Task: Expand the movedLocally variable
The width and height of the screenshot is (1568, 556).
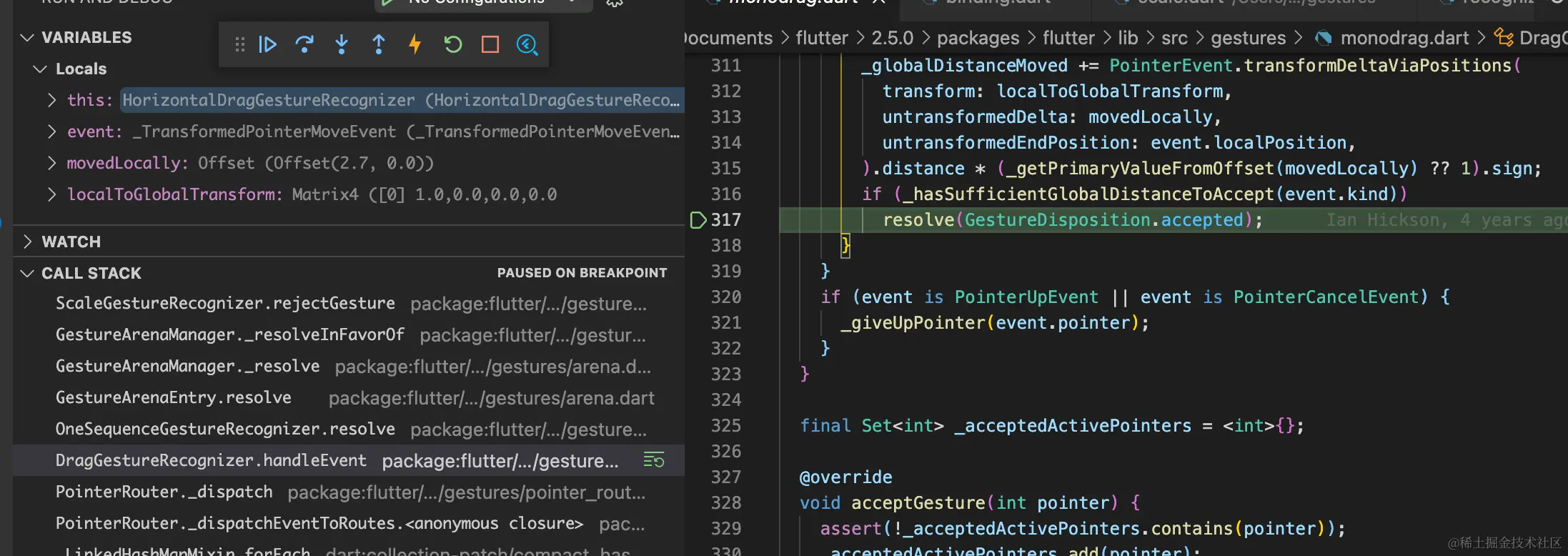Action: pos(51,163)
